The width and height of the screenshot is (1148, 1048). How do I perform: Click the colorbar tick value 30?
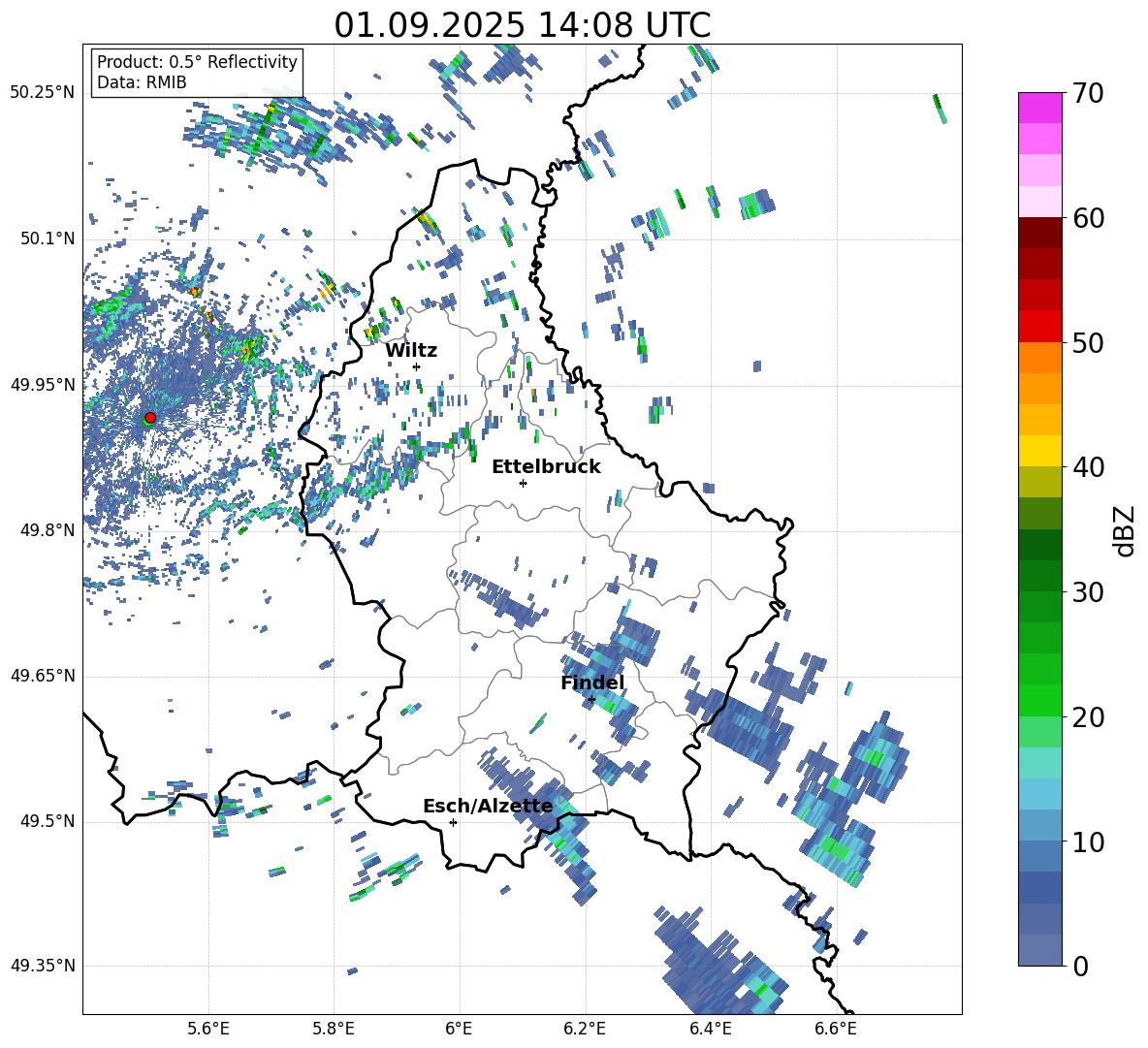(x=1088, y=592)
